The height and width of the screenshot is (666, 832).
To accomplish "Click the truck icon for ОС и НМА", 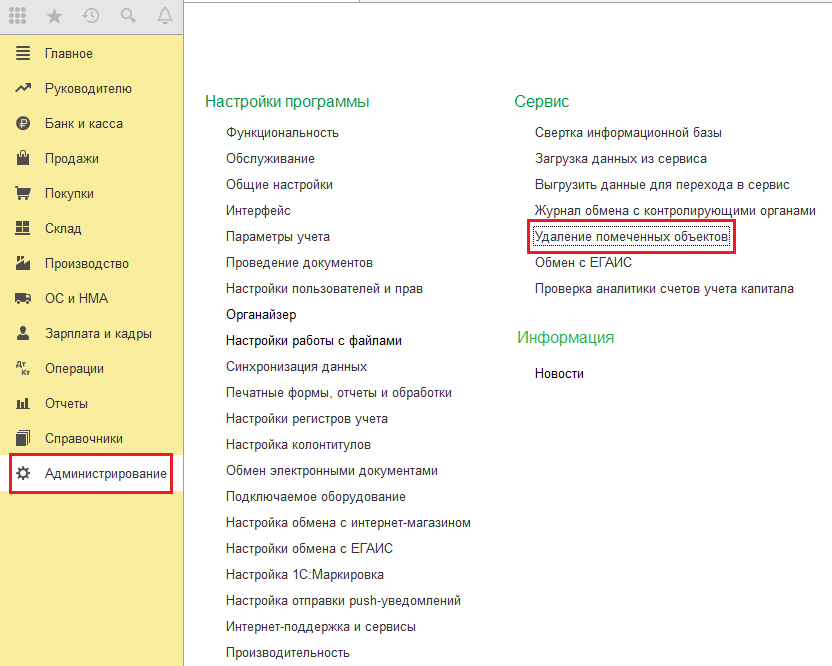I will [x=23, y=299].
